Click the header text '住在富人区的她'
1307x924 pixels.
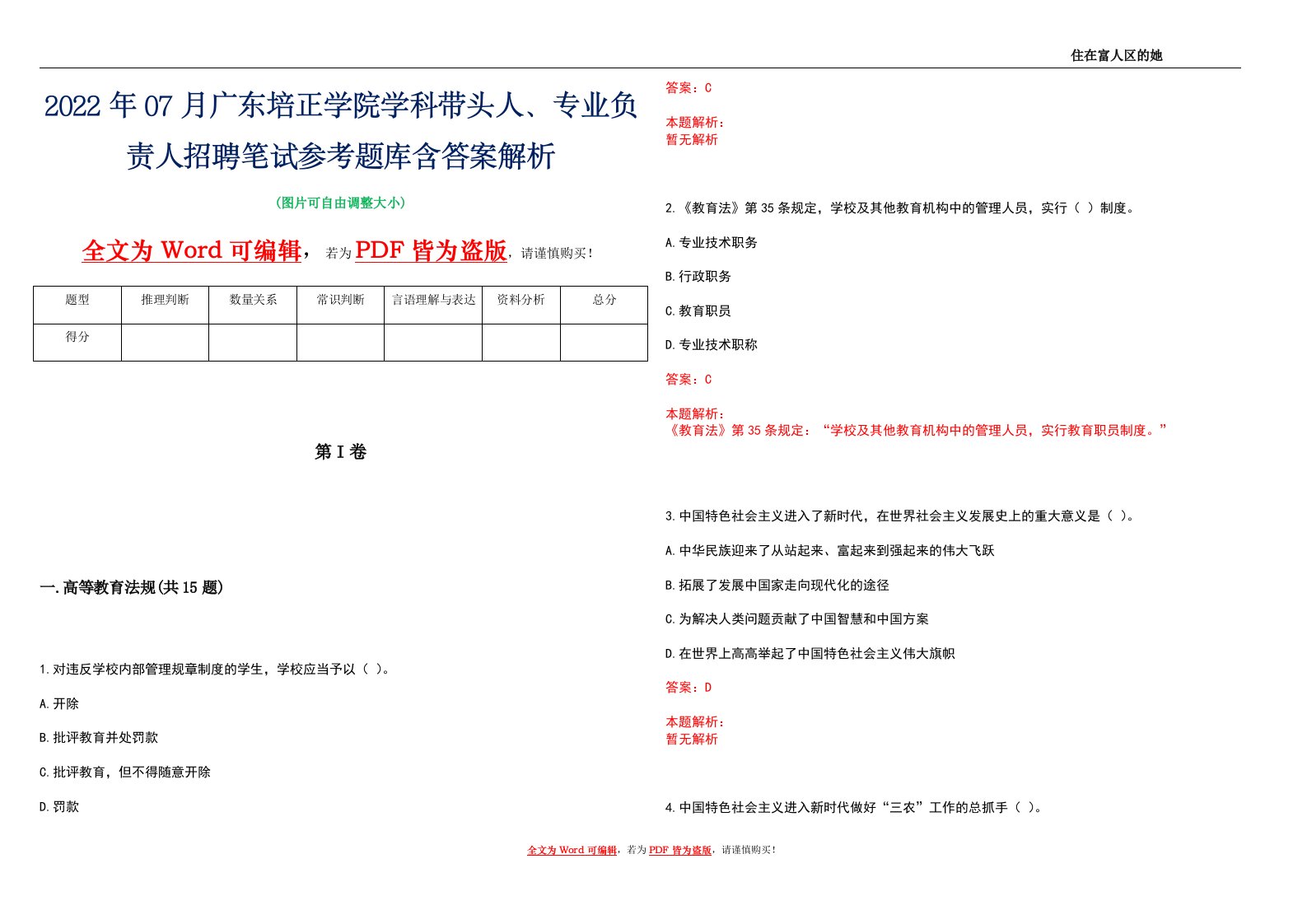pyautogui.click(x=1116, y=55)
